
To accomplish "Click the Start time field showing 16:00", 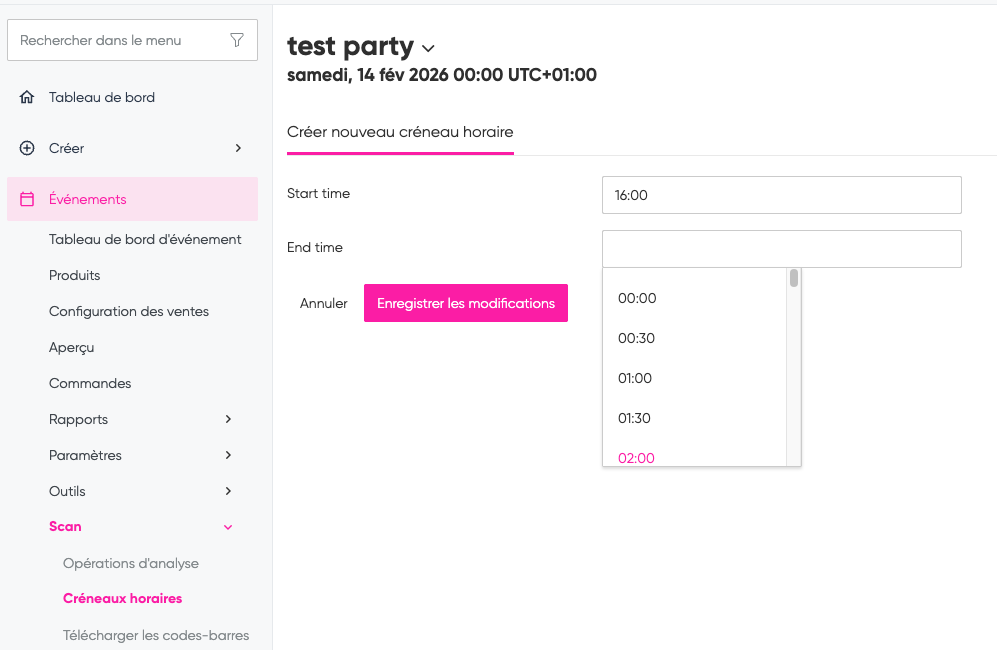I will [781, 195].
